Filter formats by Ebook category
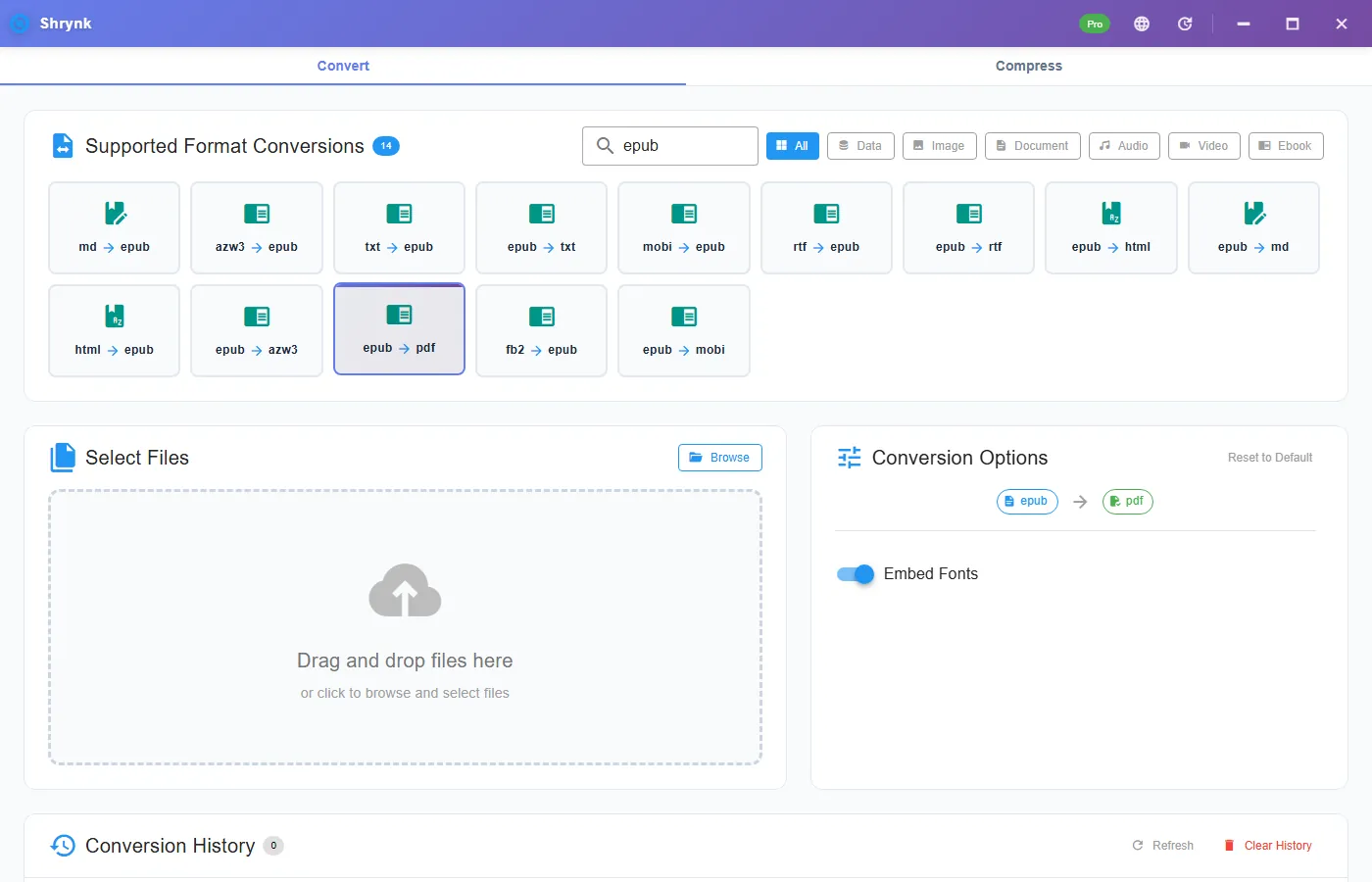The image size is (1372, 882). coord(1286,146)
